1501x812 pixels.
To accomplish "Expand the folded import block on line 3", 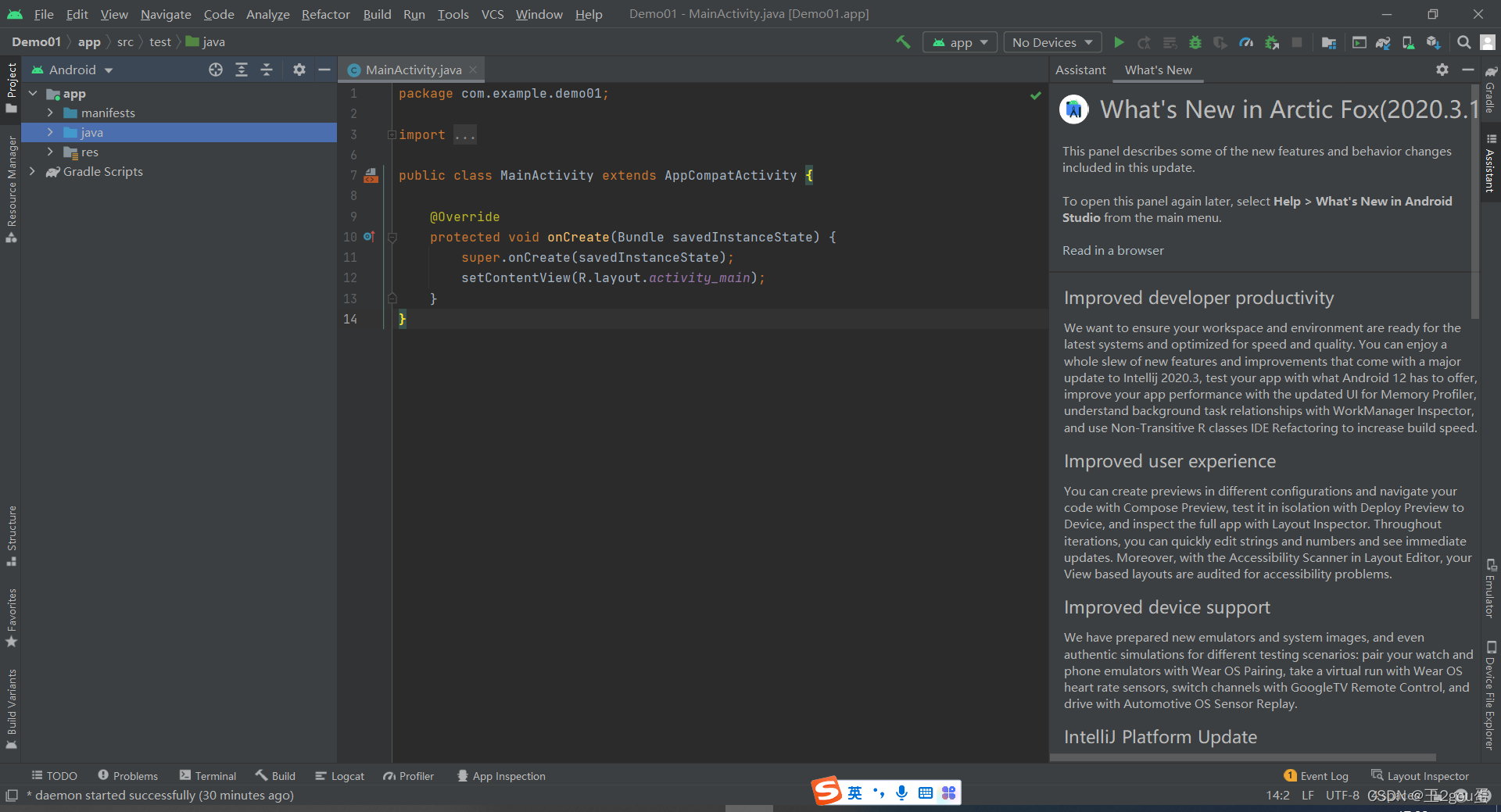I will coord(392,134).
